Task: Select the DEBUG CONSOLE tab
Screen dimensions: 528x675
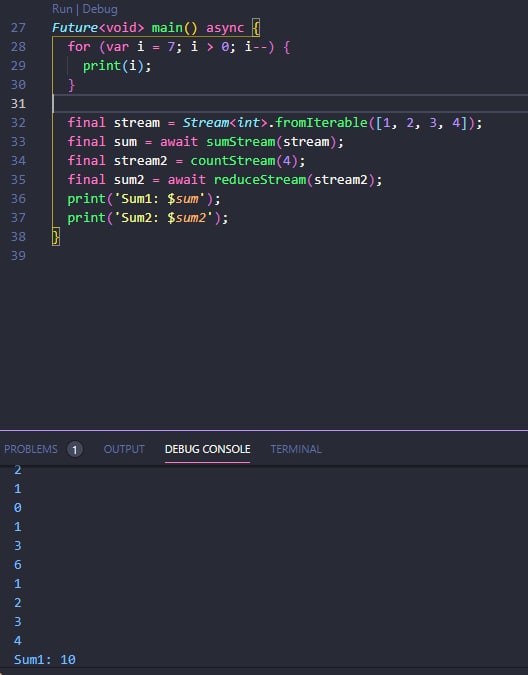Action: [x=207, y=449]
